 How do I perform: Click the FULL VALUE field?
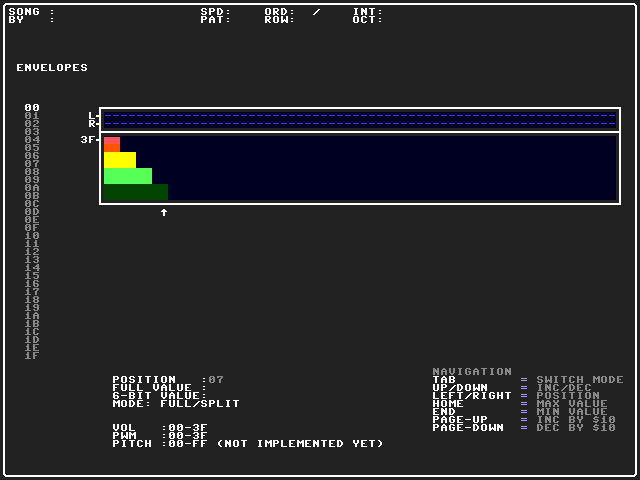[x=160, y=388]
